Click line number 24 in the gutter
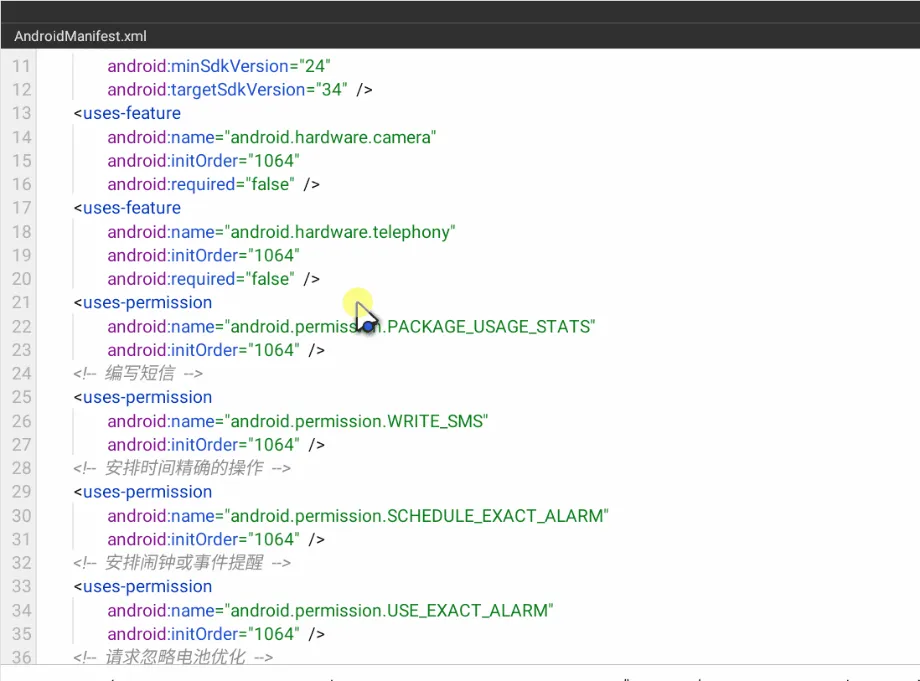920x681 pixels. pyautogui.click(x=21, y=374)
